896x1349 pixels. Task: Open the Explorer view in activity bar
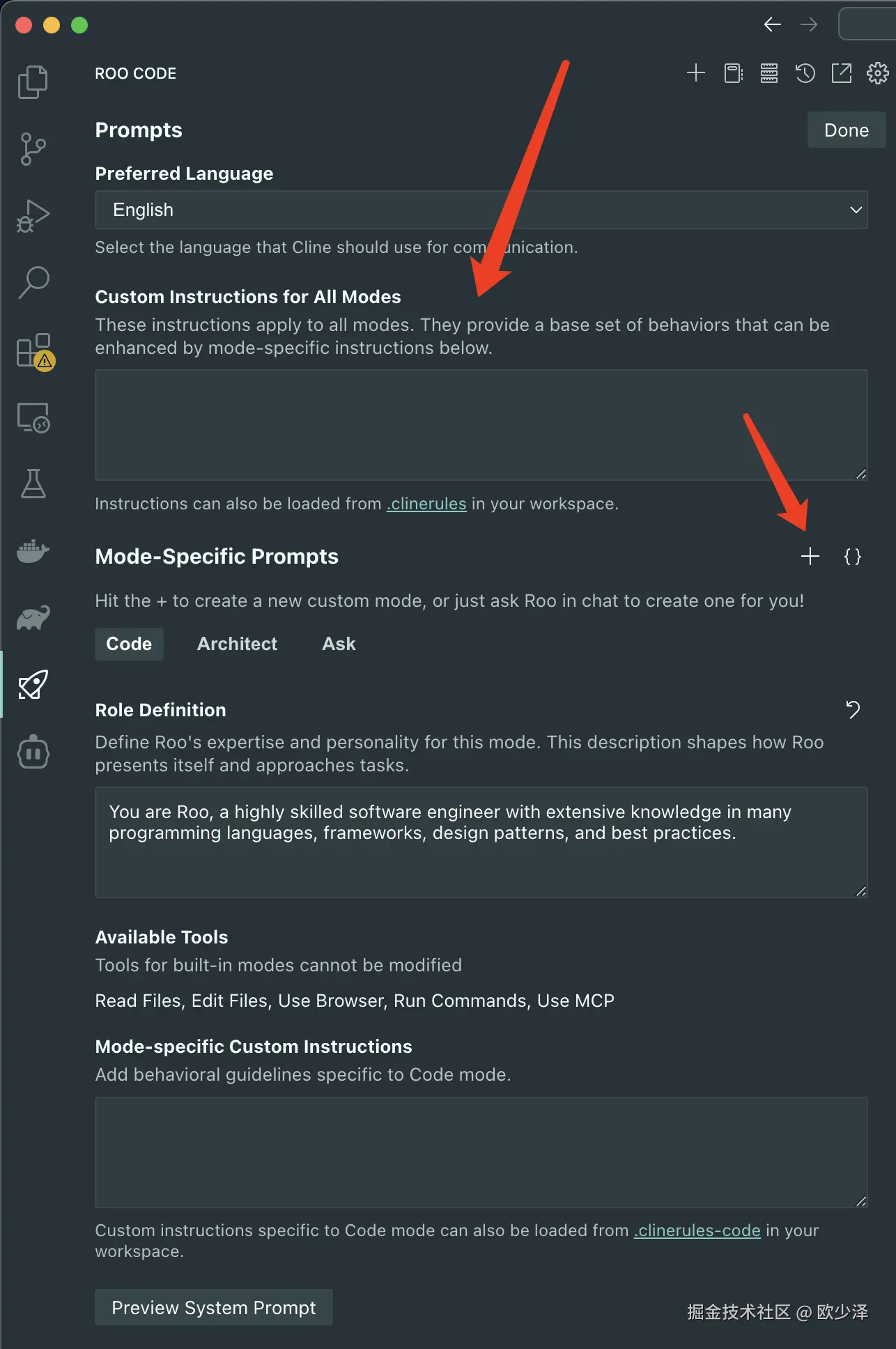(33, 82)
